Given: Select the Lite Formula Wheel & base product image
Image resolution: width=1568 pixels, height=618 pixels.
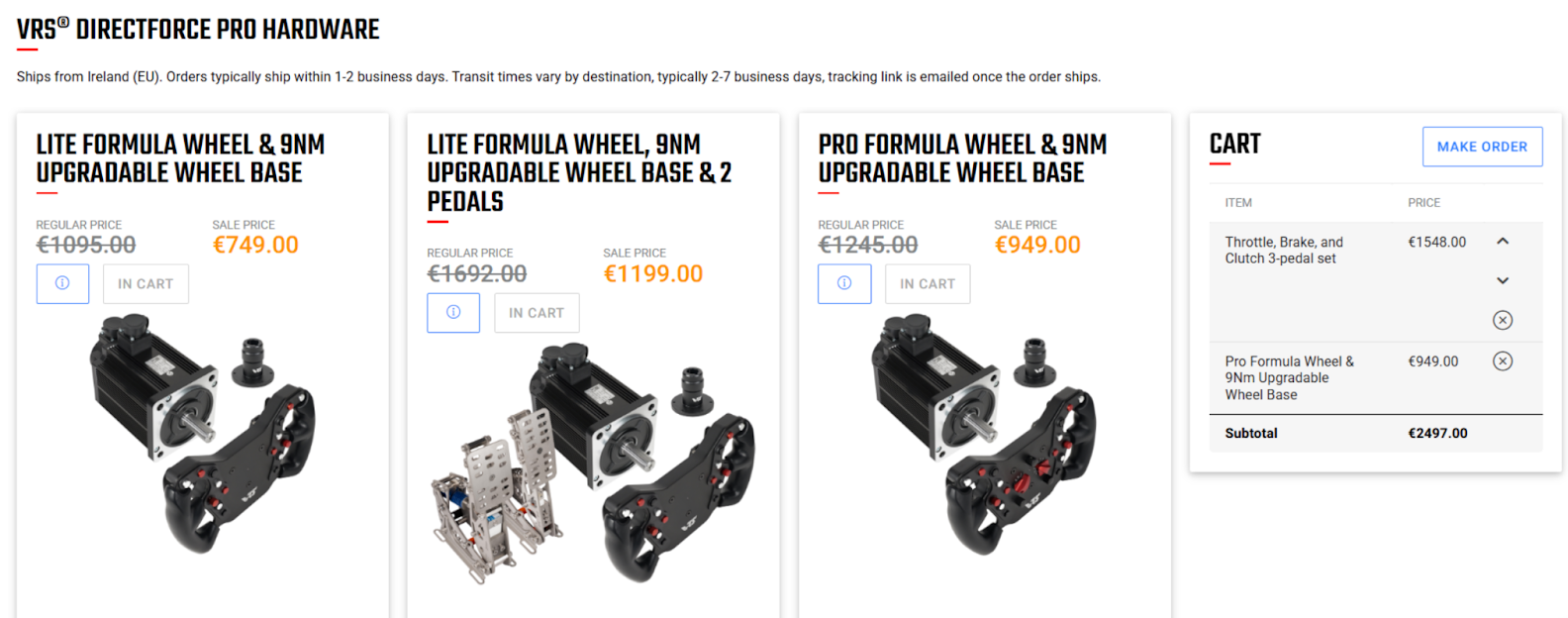Looking at the screenshot, I should 203,431.
